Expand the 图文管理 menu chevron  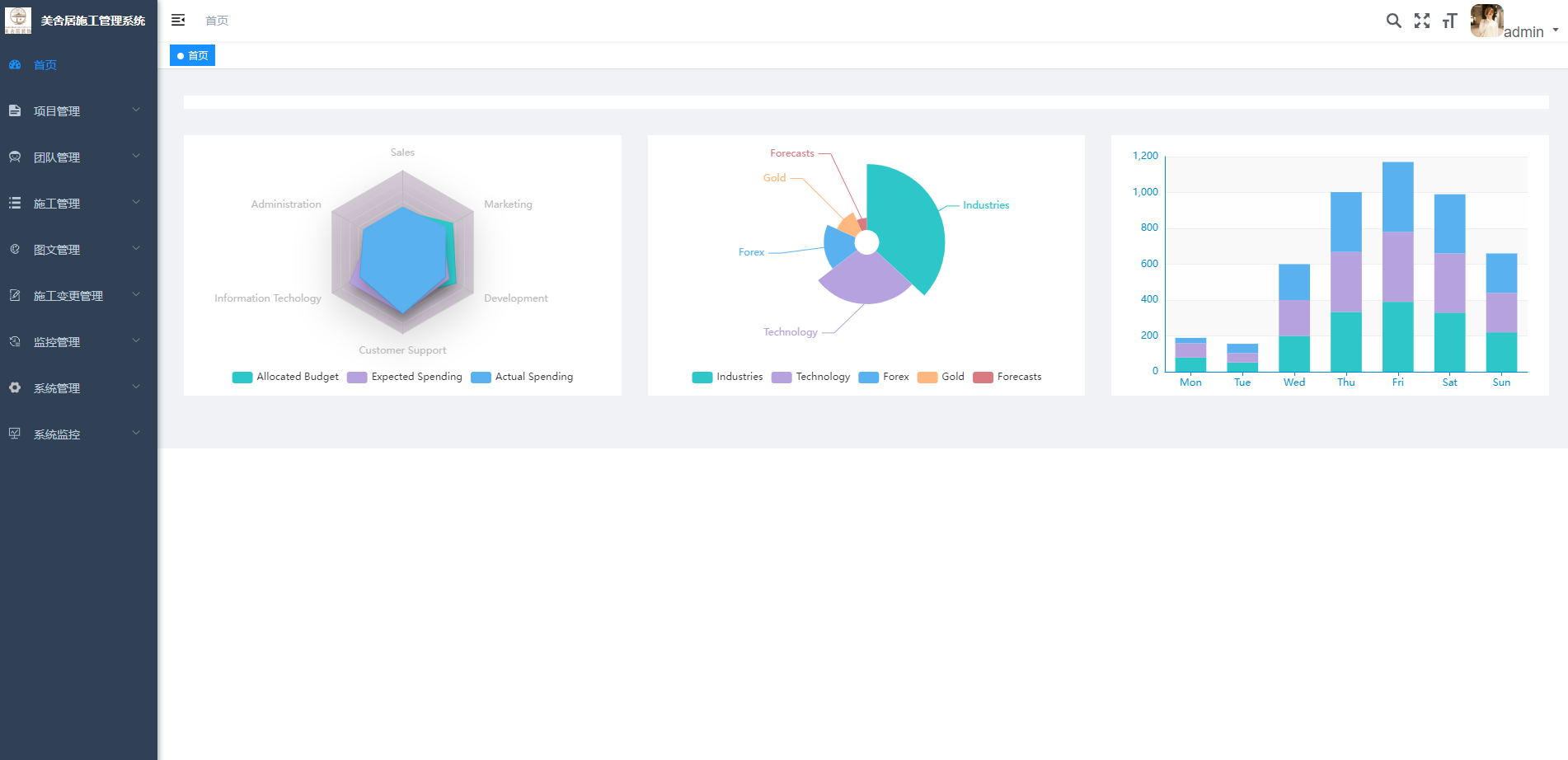pos(136,248)
